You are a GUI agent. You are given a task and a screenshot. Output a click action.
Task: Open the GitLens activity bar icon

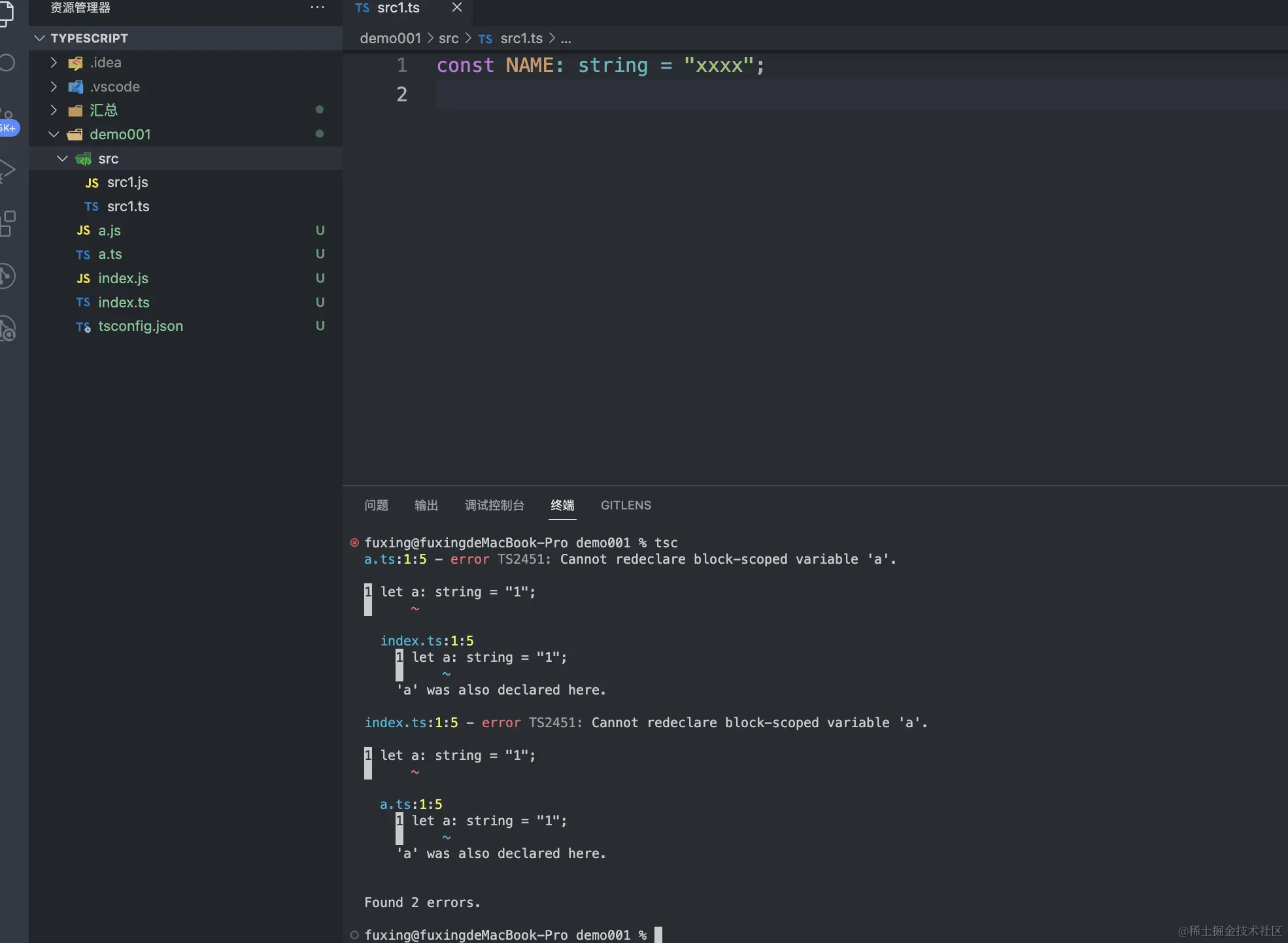pos(7,276)
